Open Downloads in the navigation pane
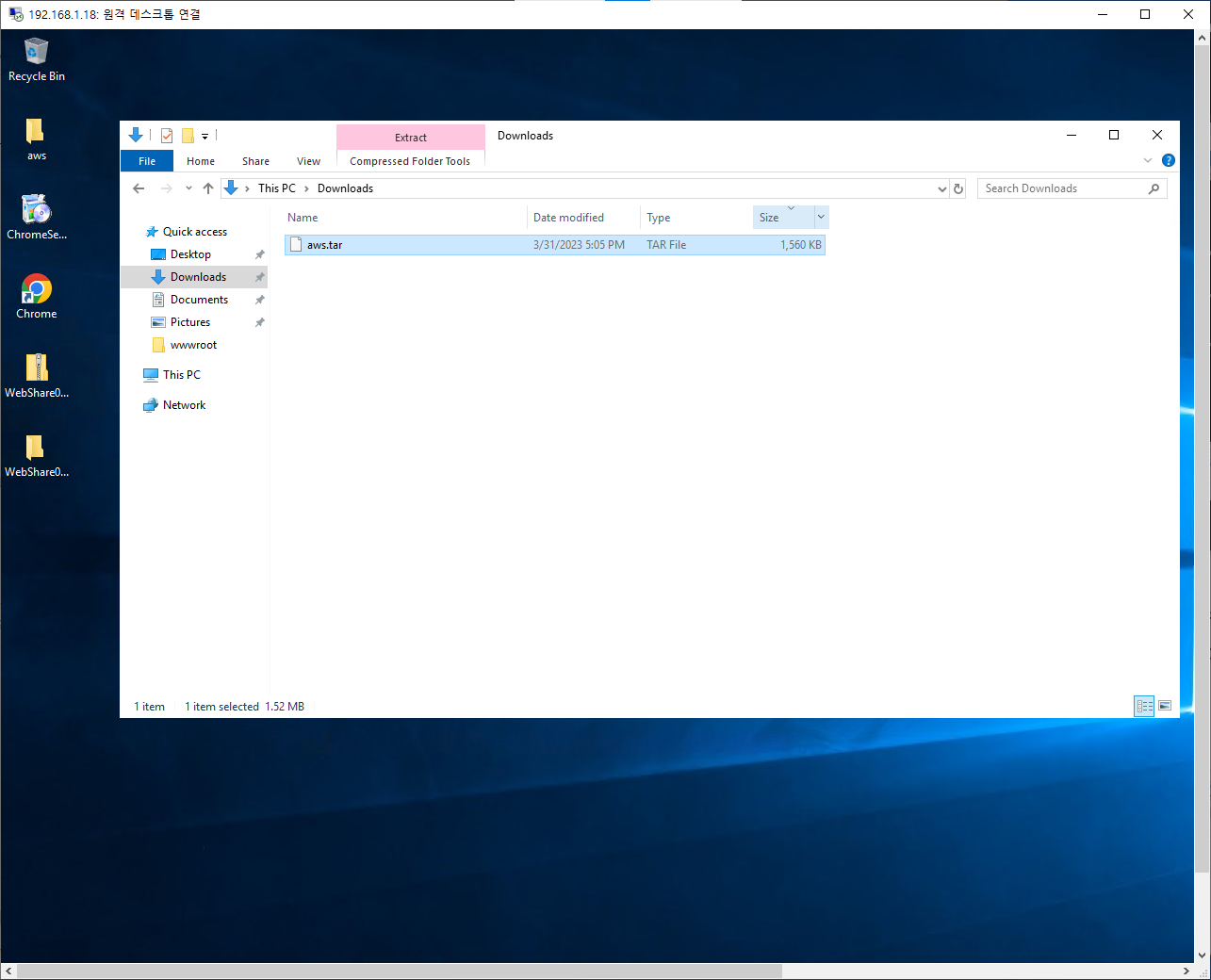The image size is (1211, 980). 194,277
